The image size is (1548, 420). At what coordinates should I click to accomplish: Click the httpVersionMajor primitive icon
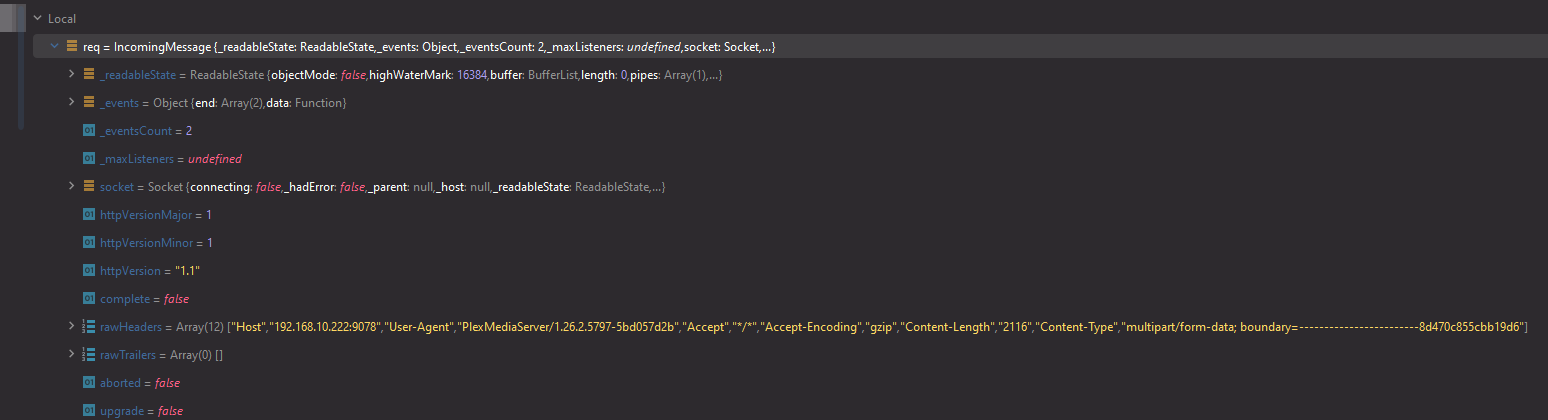[89, 215]
